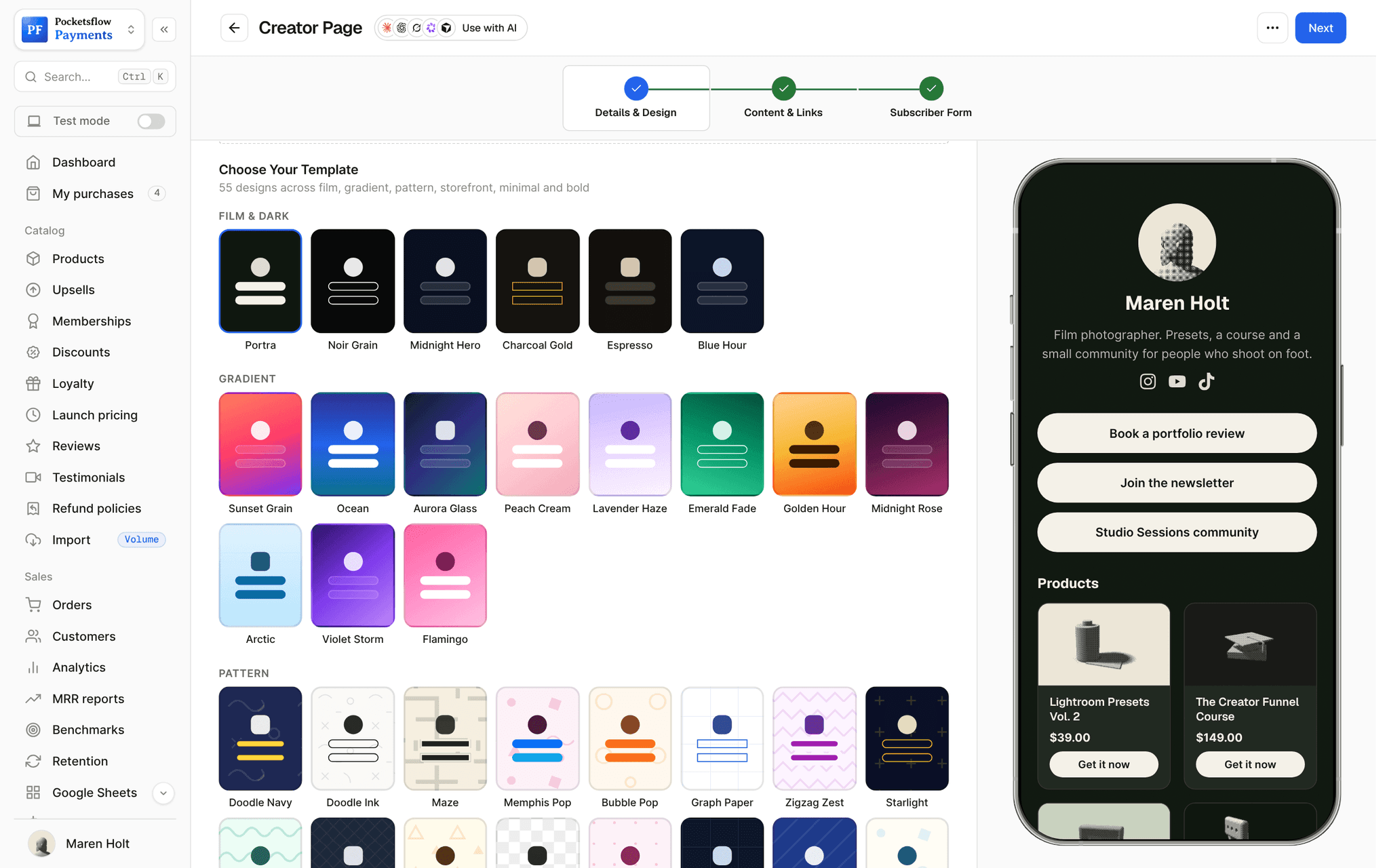
Task: Click the sidebar Search field
Action: [x=95, y=77]
